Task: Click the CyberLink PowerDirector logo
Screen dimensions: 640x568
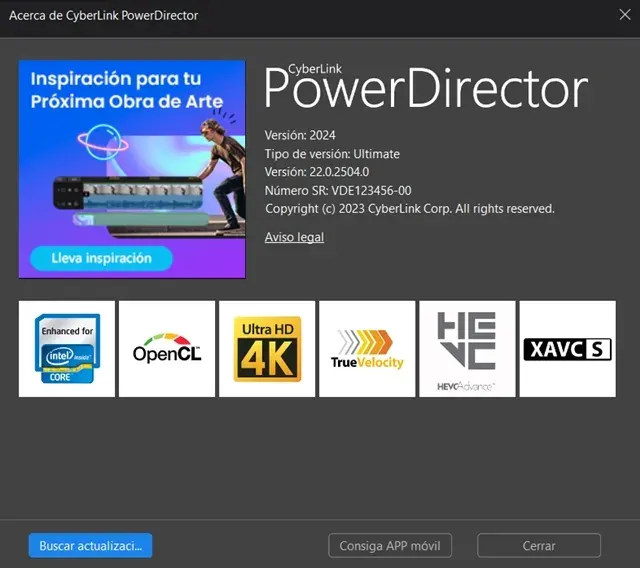Action: 426,87
